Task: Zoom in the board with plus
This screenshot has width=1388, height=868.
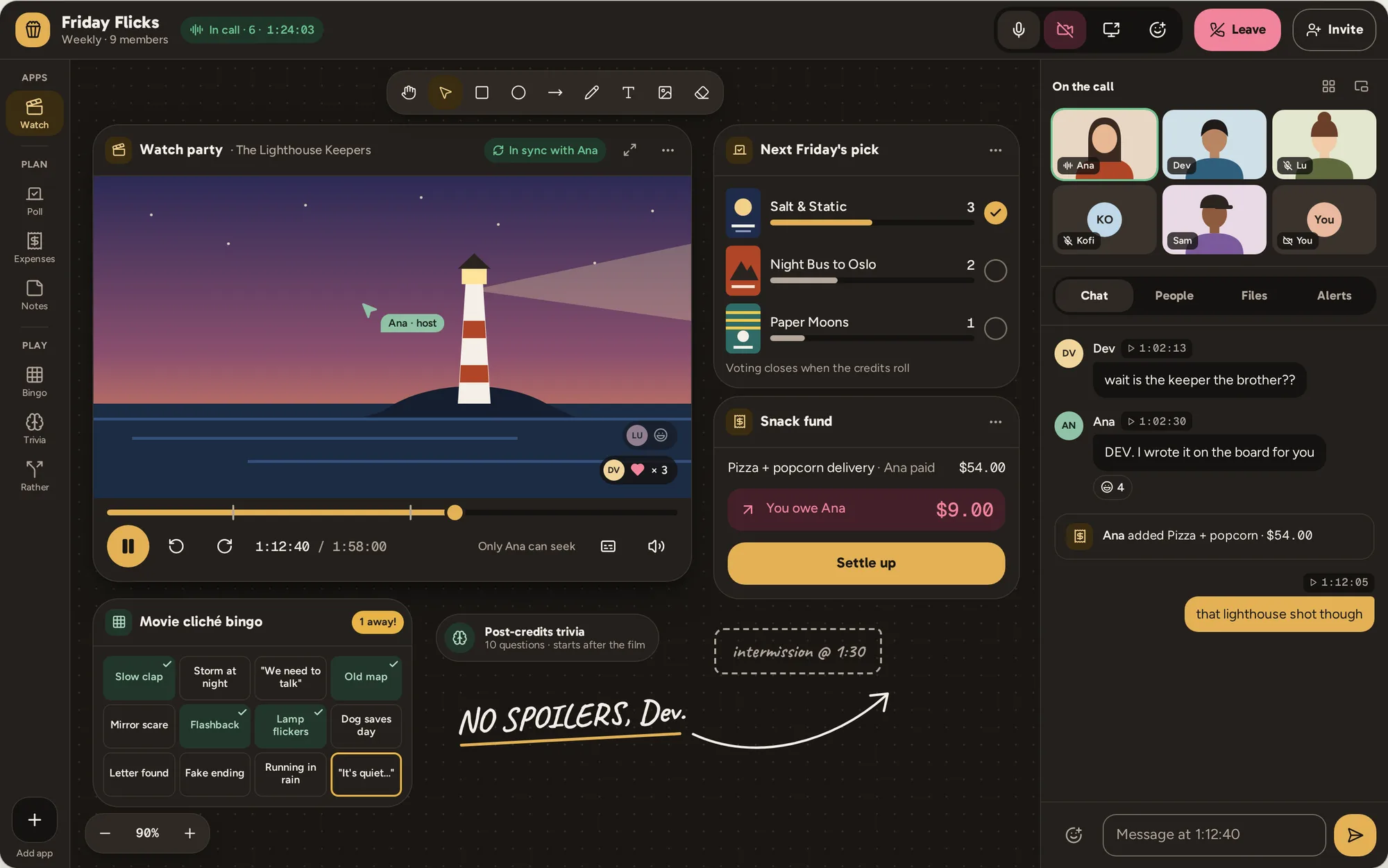Action: [189, 833]
